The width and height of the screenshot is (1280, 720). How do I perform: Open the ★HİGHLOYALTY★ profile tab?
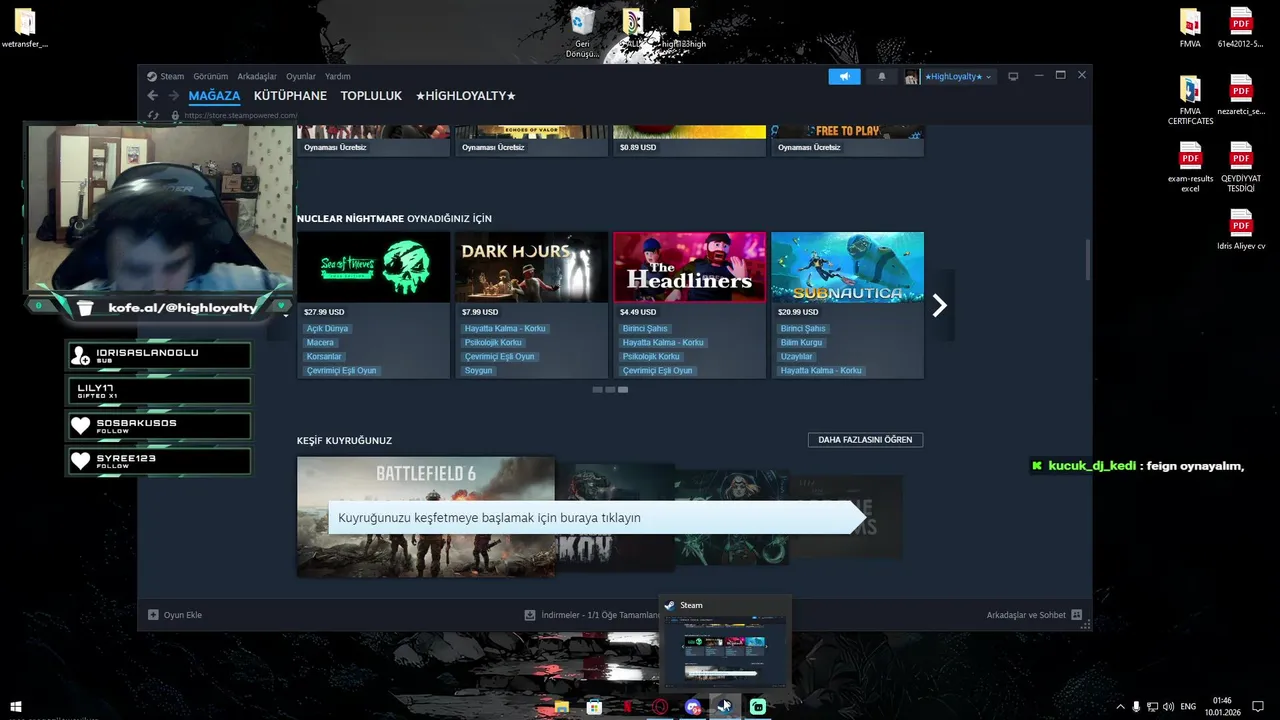(x=466, y=96)
